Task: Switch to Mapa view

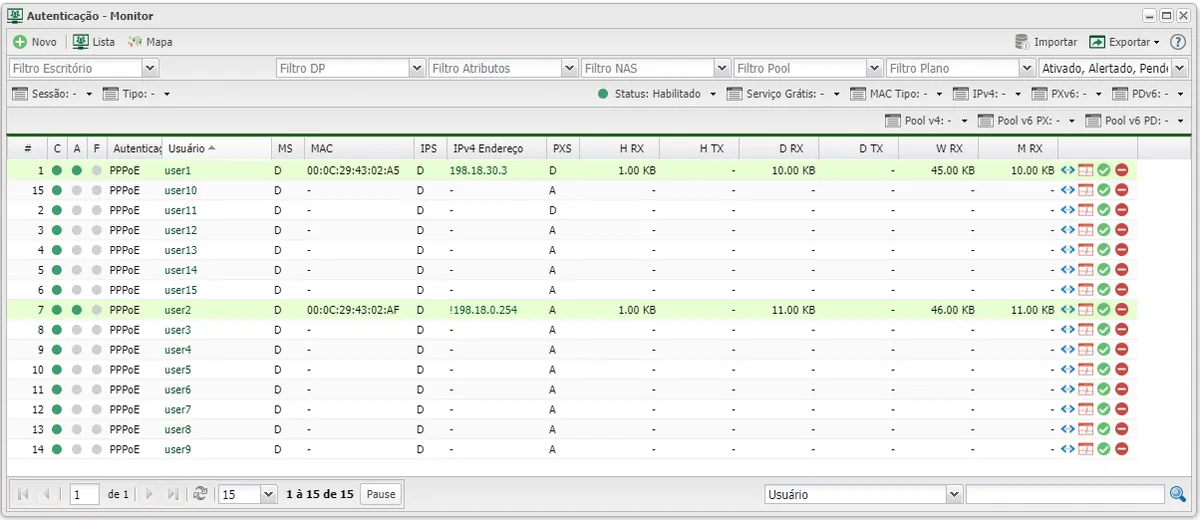Action: pyautogui.click(x=149, y=42)
